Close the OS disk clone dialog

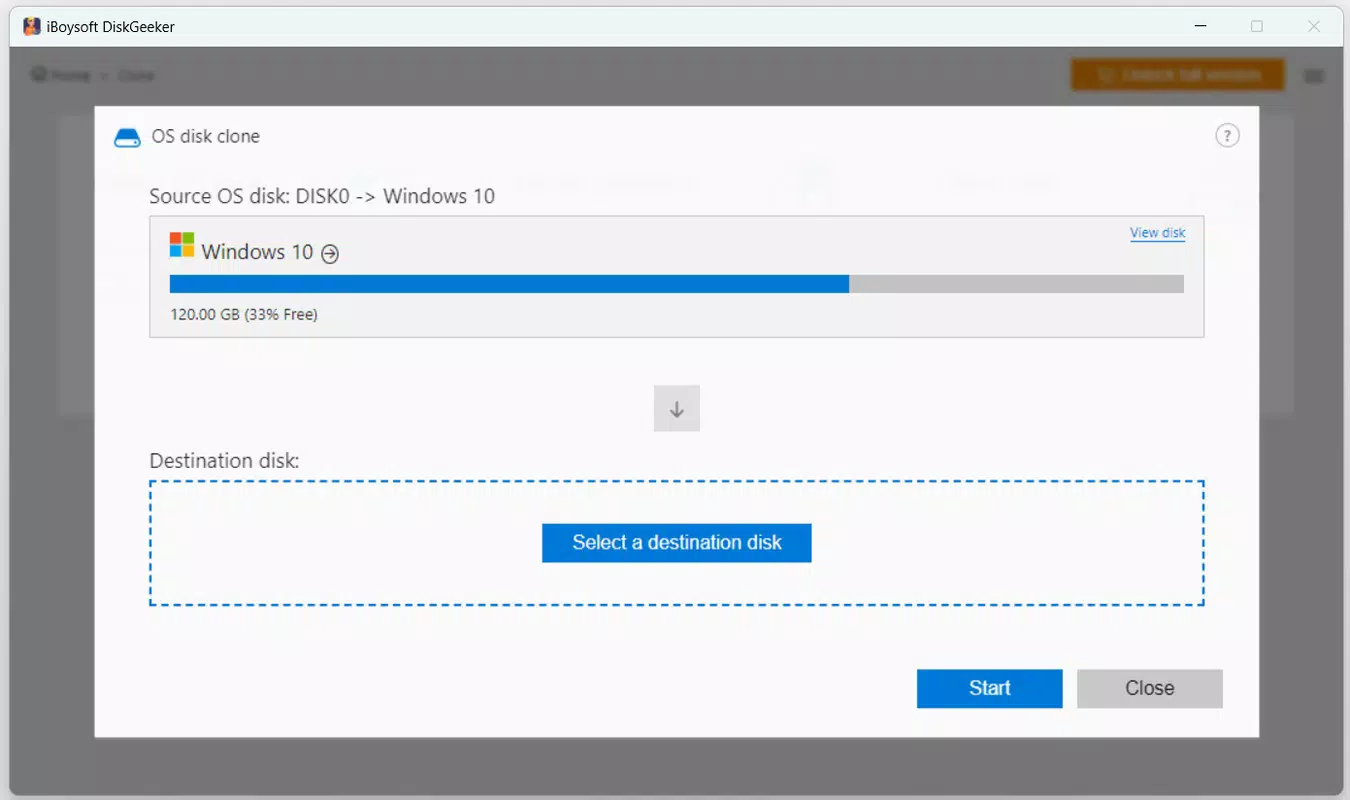pos(1150,688)
